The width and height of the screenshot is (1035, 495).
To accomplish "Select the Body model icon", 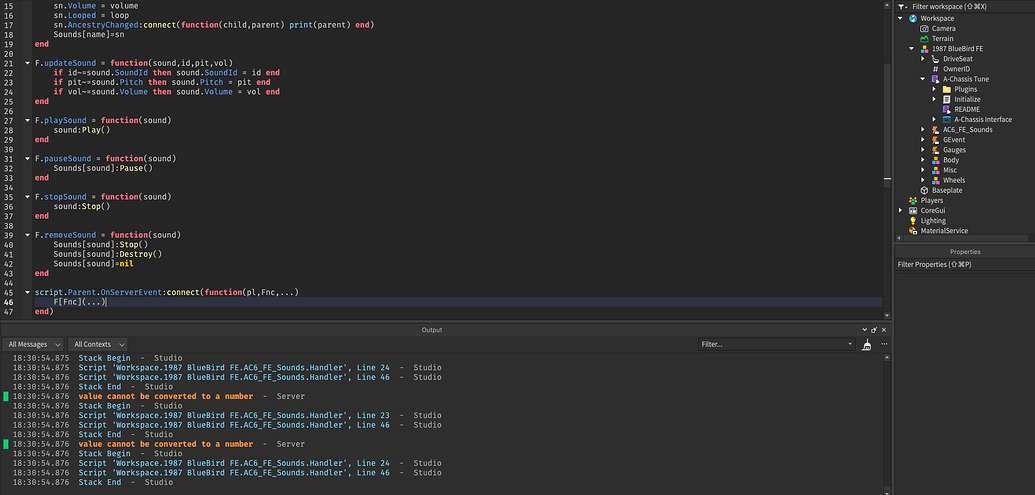I will [x=935, y=160].
